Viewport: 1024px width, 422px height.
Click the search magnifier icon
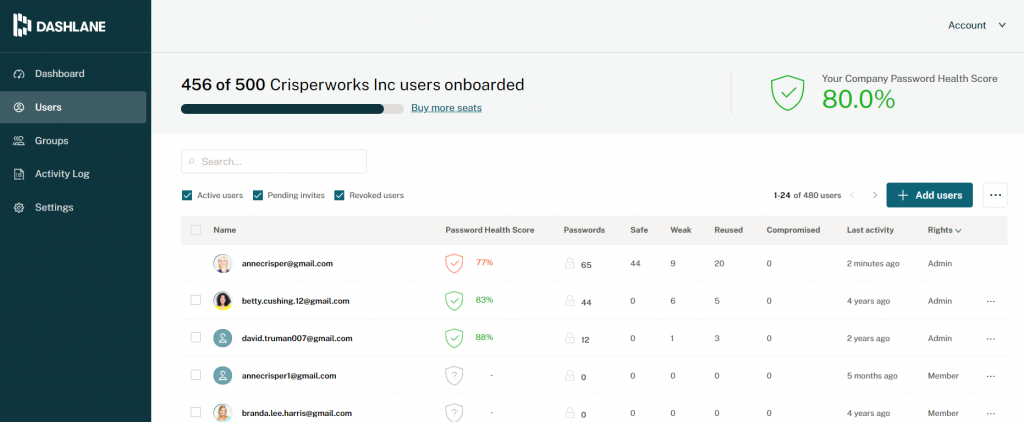(191, 161)
